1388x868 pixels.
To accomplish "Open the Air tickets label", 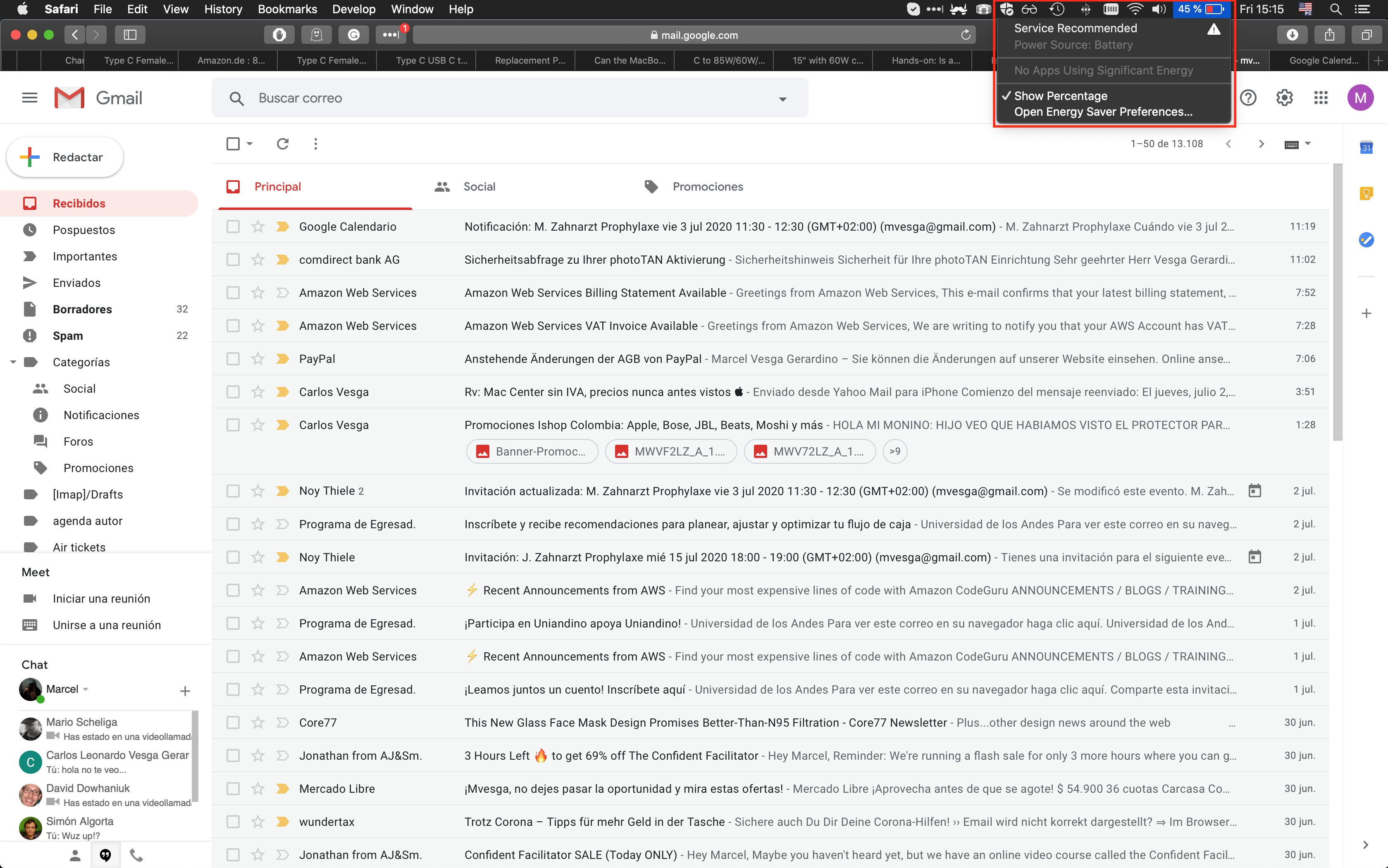I will pyautogui.click(x=79, y=547).
